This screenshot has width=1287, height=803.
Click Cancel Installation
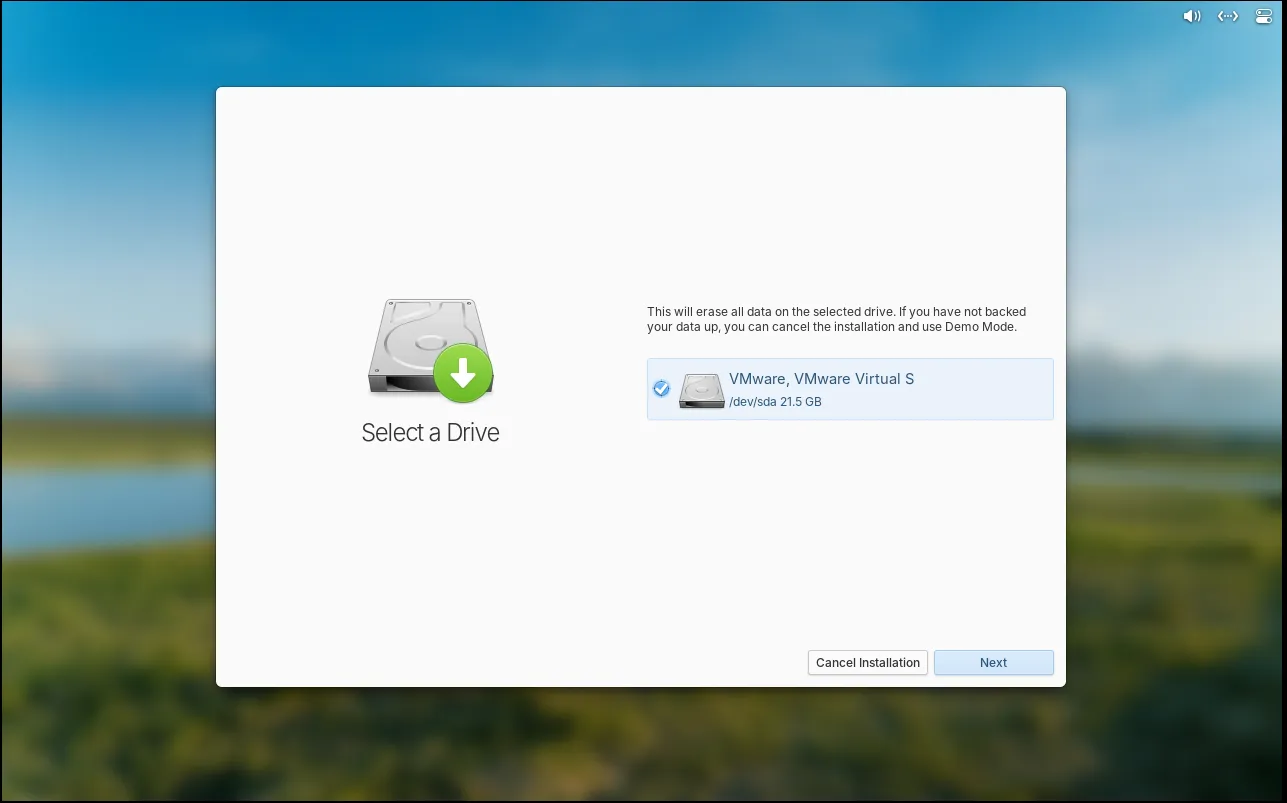[867, 663]
